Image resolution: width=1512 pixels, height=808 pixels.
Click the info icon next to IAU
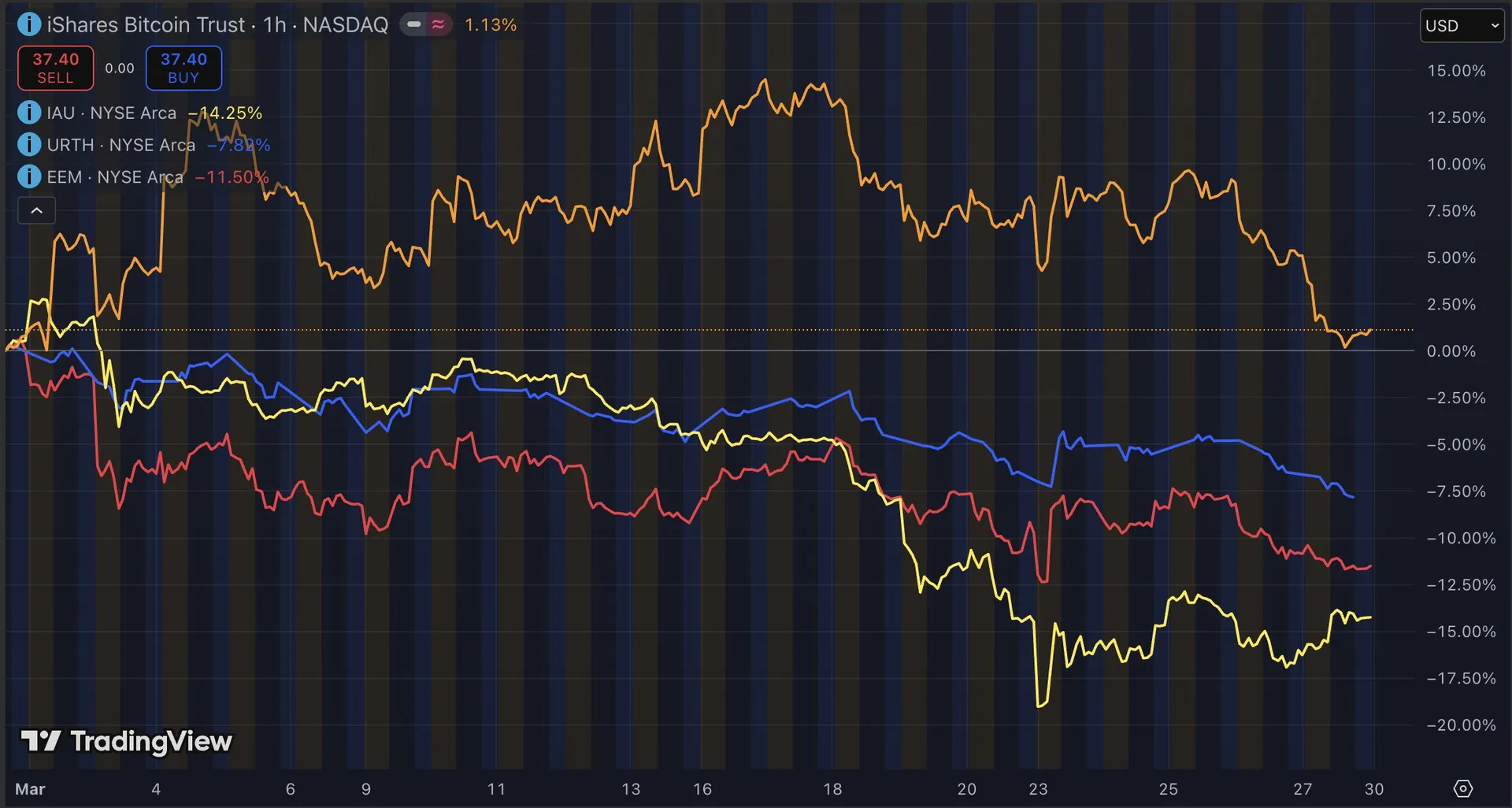(28, 113)
